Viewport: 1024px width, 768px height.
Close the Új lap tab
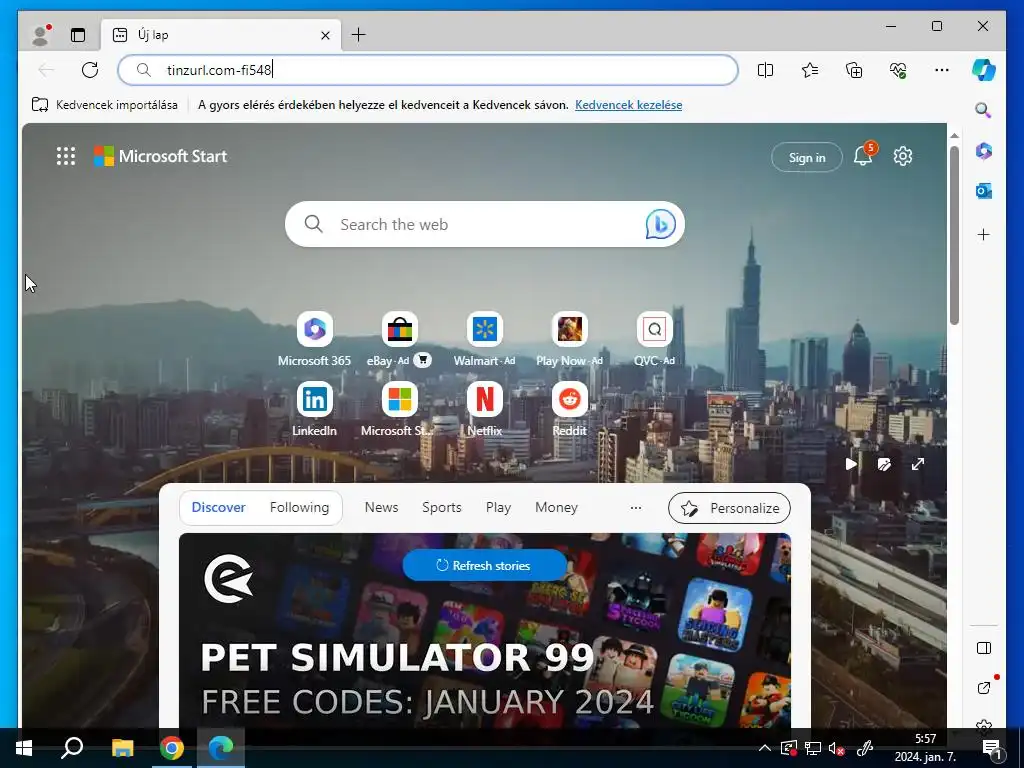click(x=325, y=35)
